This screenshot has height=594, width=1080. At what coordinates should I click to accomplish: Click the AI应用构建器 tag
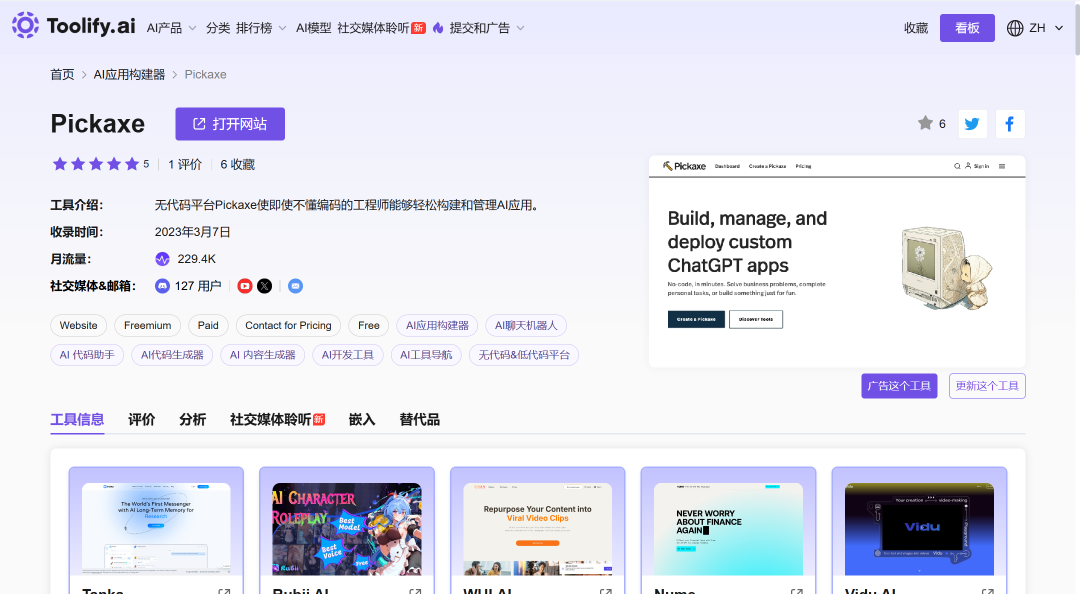(x=437, y=325)
